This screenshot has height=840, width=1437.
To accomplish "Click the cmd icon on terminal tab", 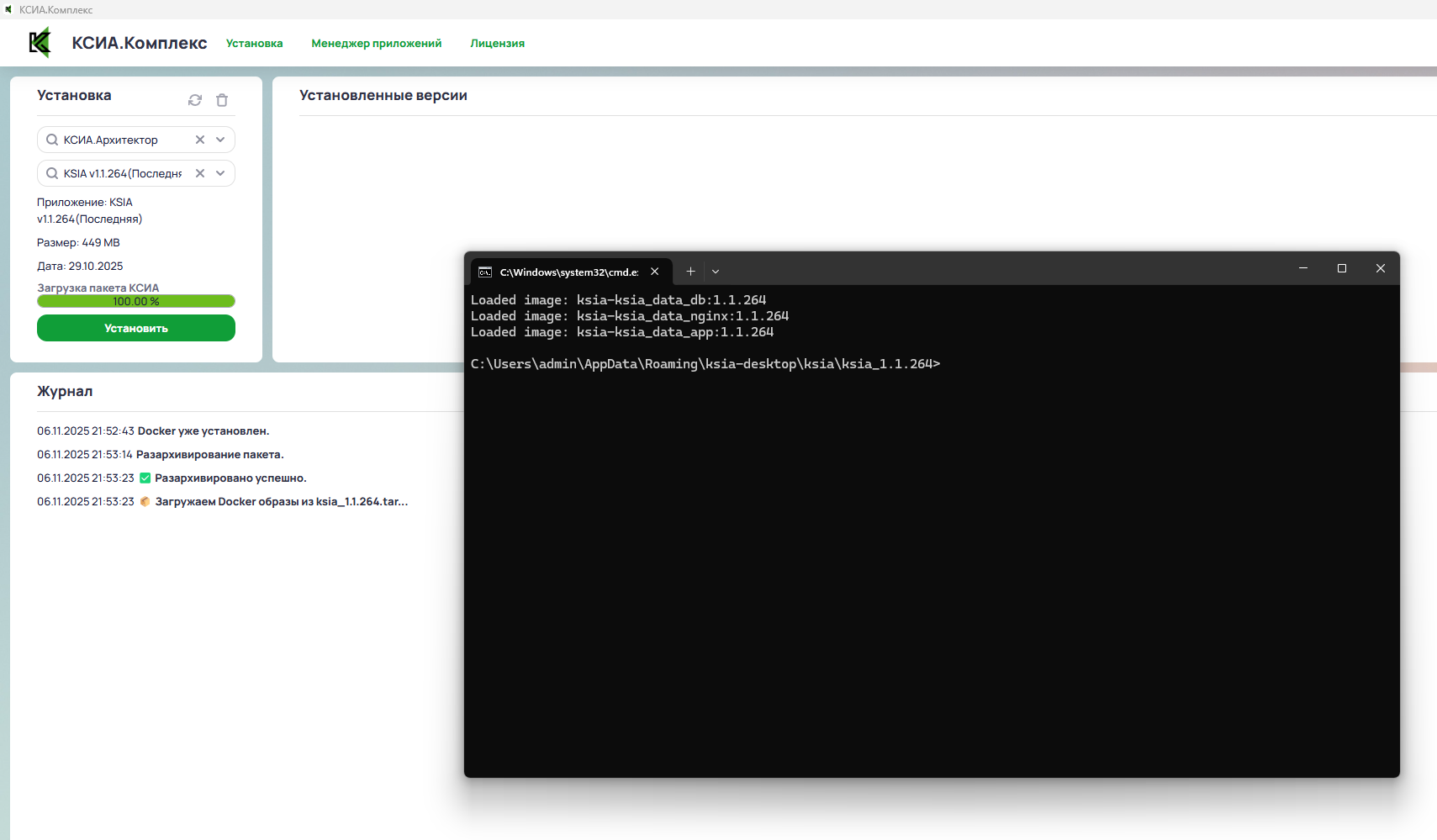I will click(485, 272).
